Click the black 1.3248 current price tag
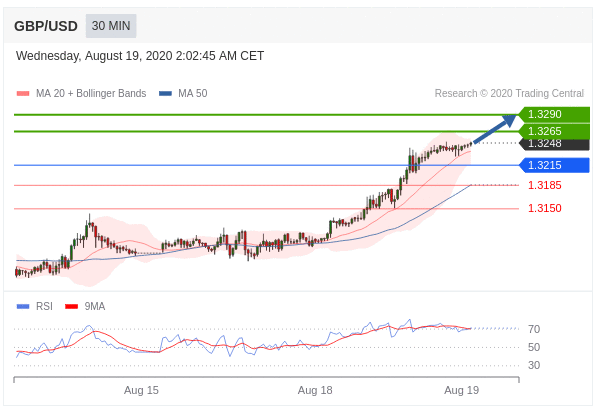This screenshot has height=409, width=594. 554,144
